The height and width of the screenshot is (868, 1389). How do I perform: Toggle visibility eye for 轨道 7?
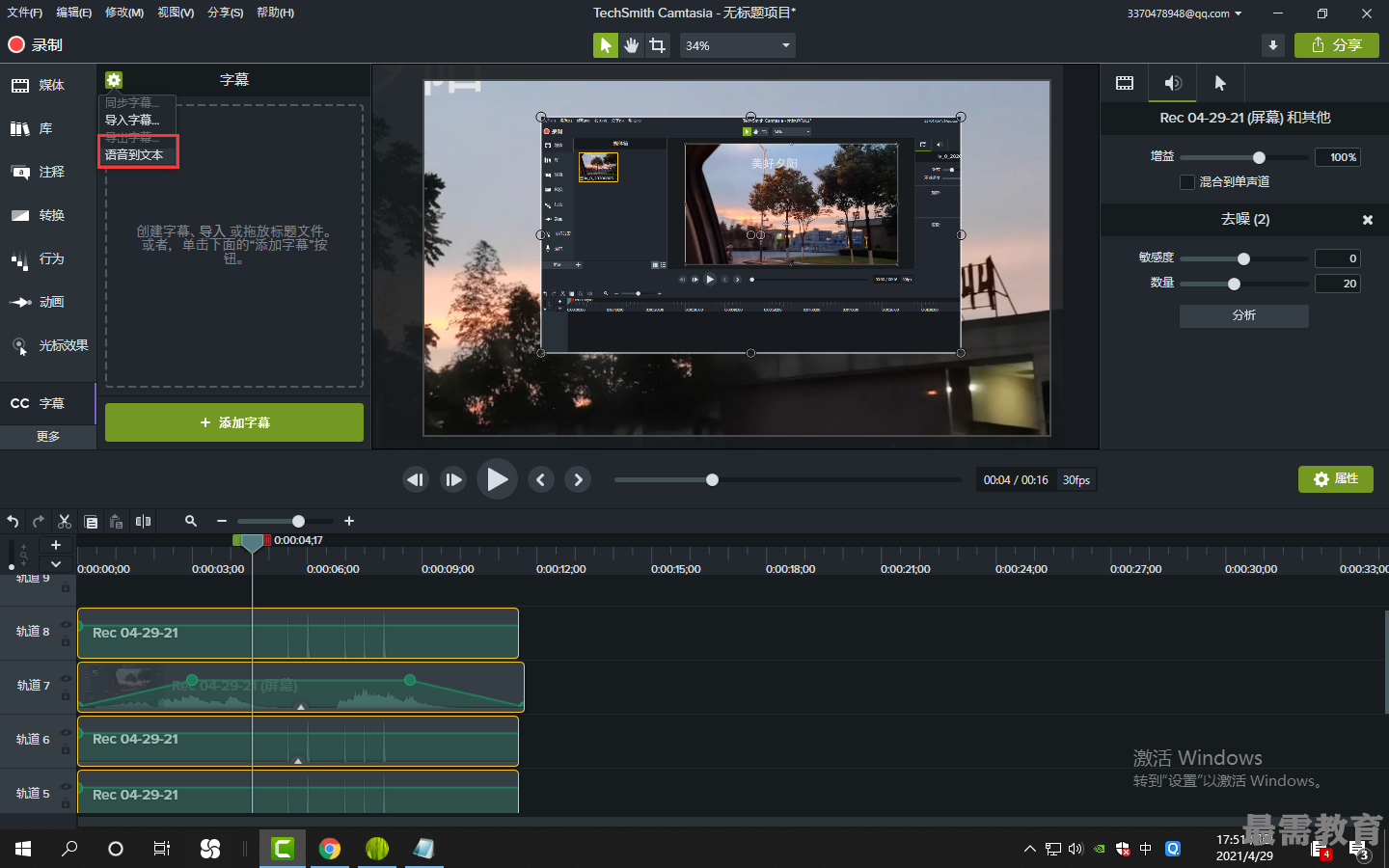[x=66, y=678]
